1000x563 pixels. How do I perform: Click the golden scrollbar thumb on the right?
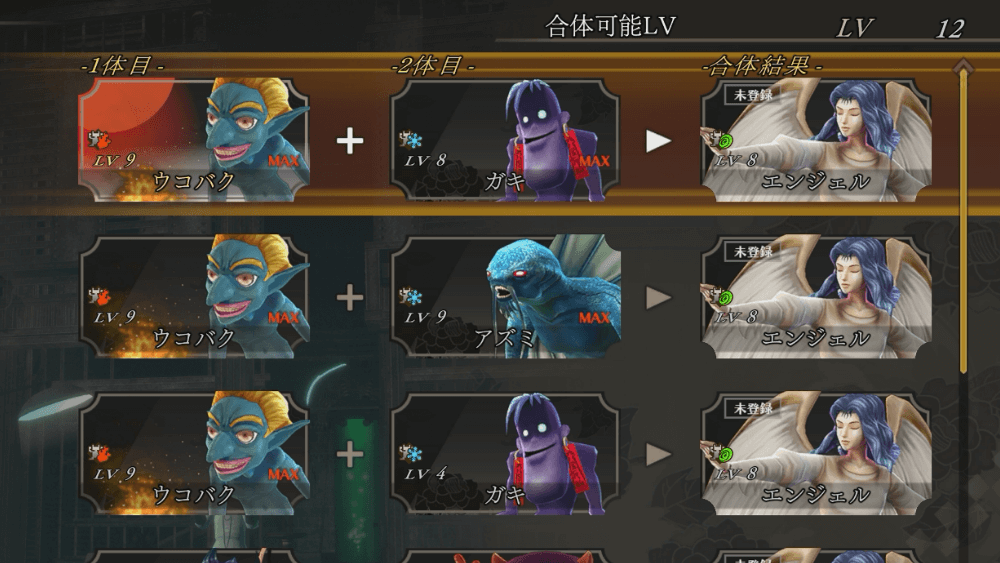(x=964, y=222)
